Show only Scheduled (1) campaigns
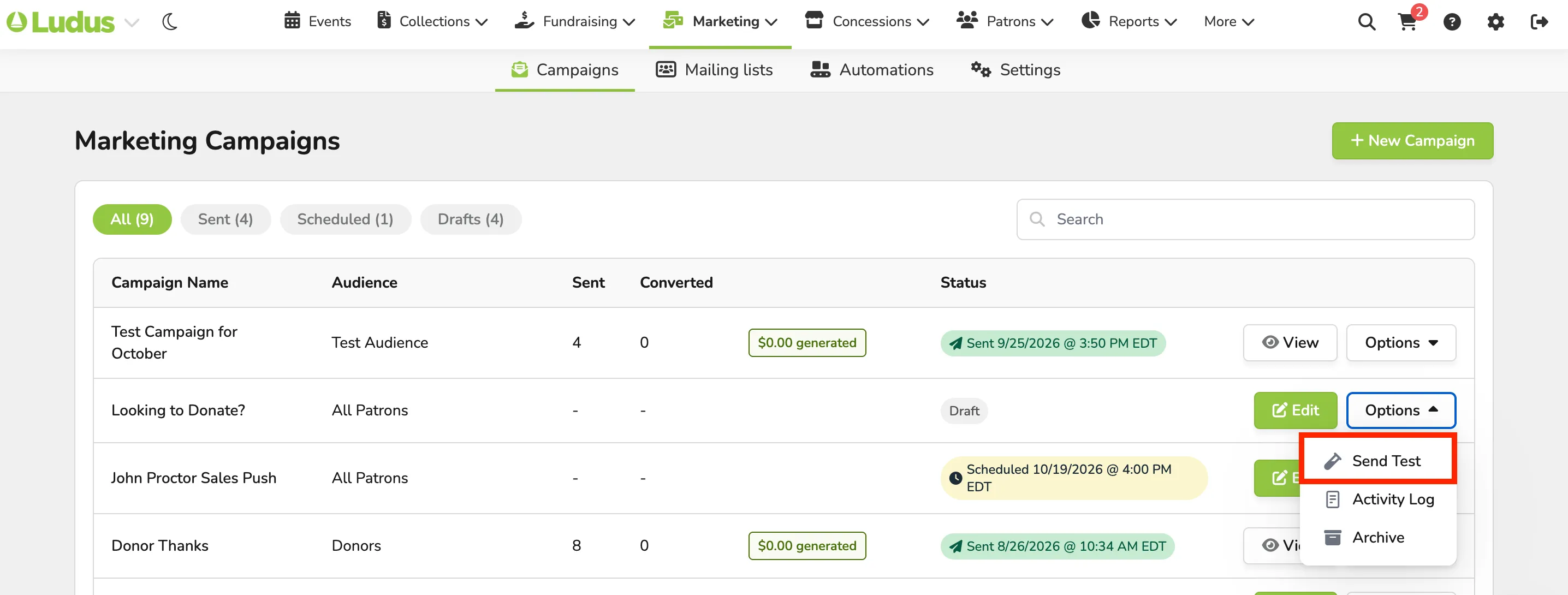 (x=345, y=219)
